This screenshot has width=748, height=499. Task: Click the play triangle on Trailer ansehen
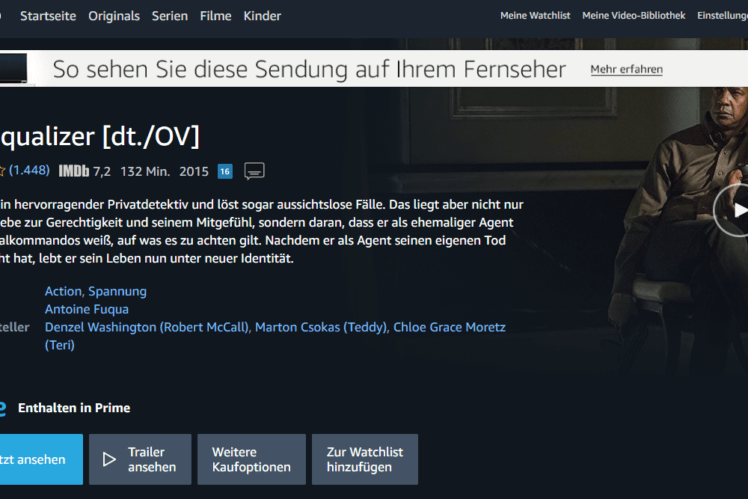pos(109,459)
